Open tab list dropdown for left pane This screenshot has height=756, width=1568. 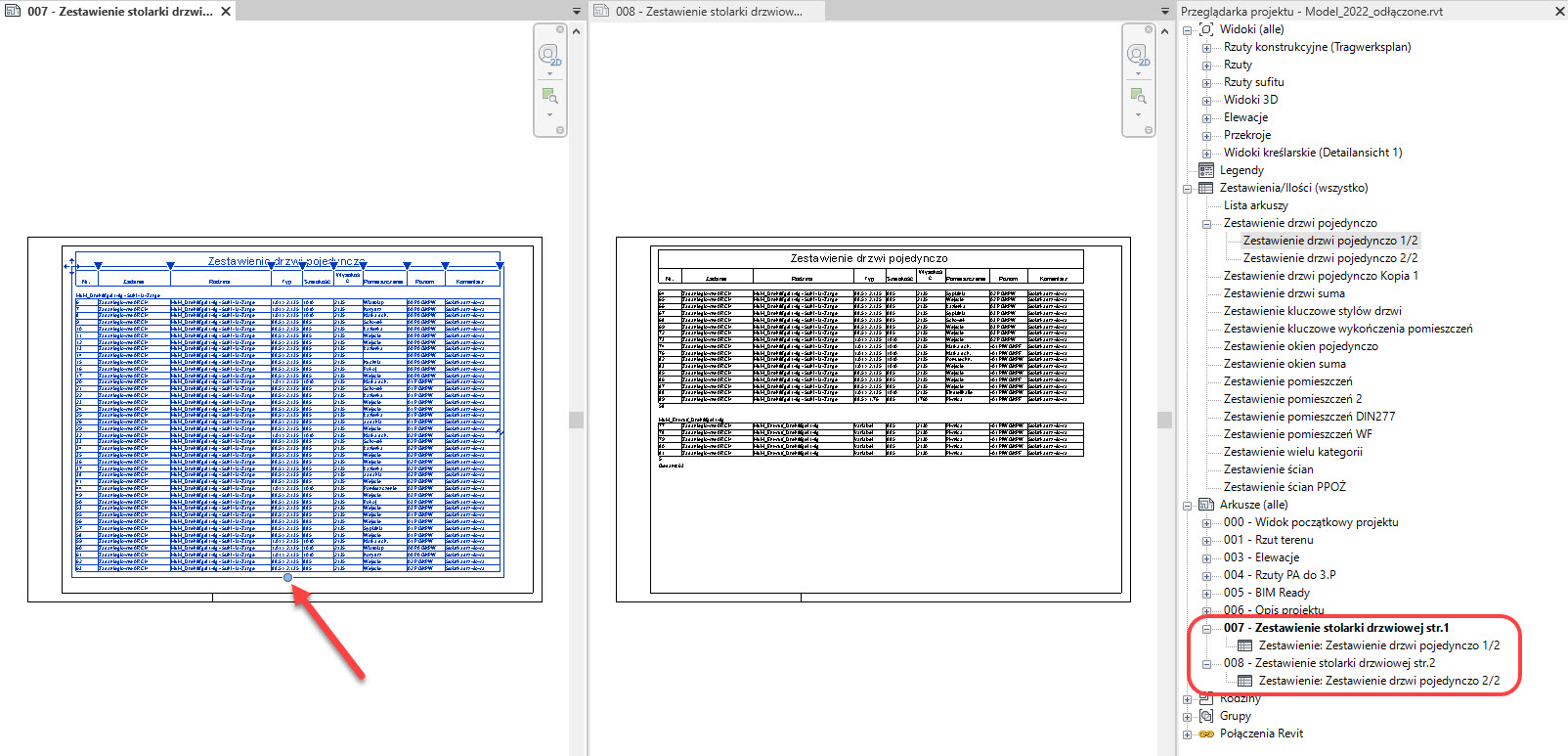[x=576, y=12]
